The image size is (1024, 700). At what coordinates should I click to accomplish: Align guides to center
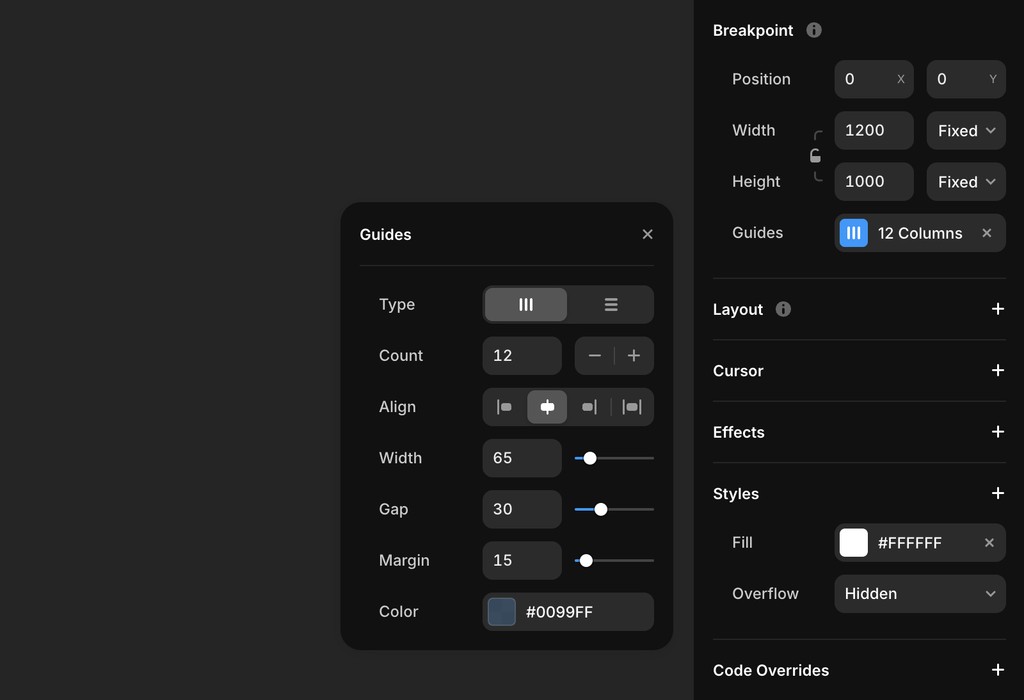pyautogui.click(x=547, y=407)
